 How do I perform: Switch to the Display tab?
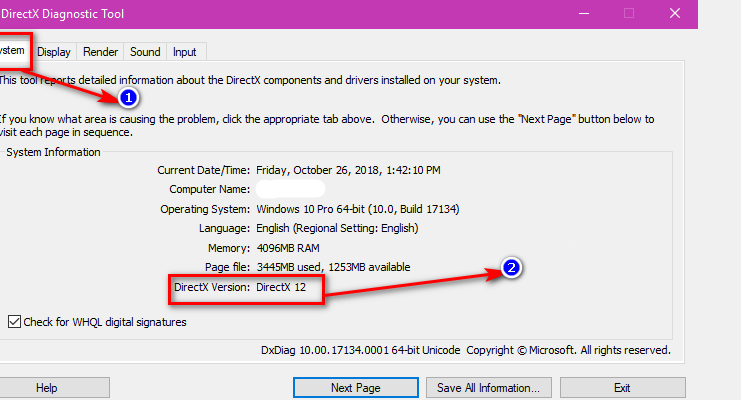click(53, 52)
